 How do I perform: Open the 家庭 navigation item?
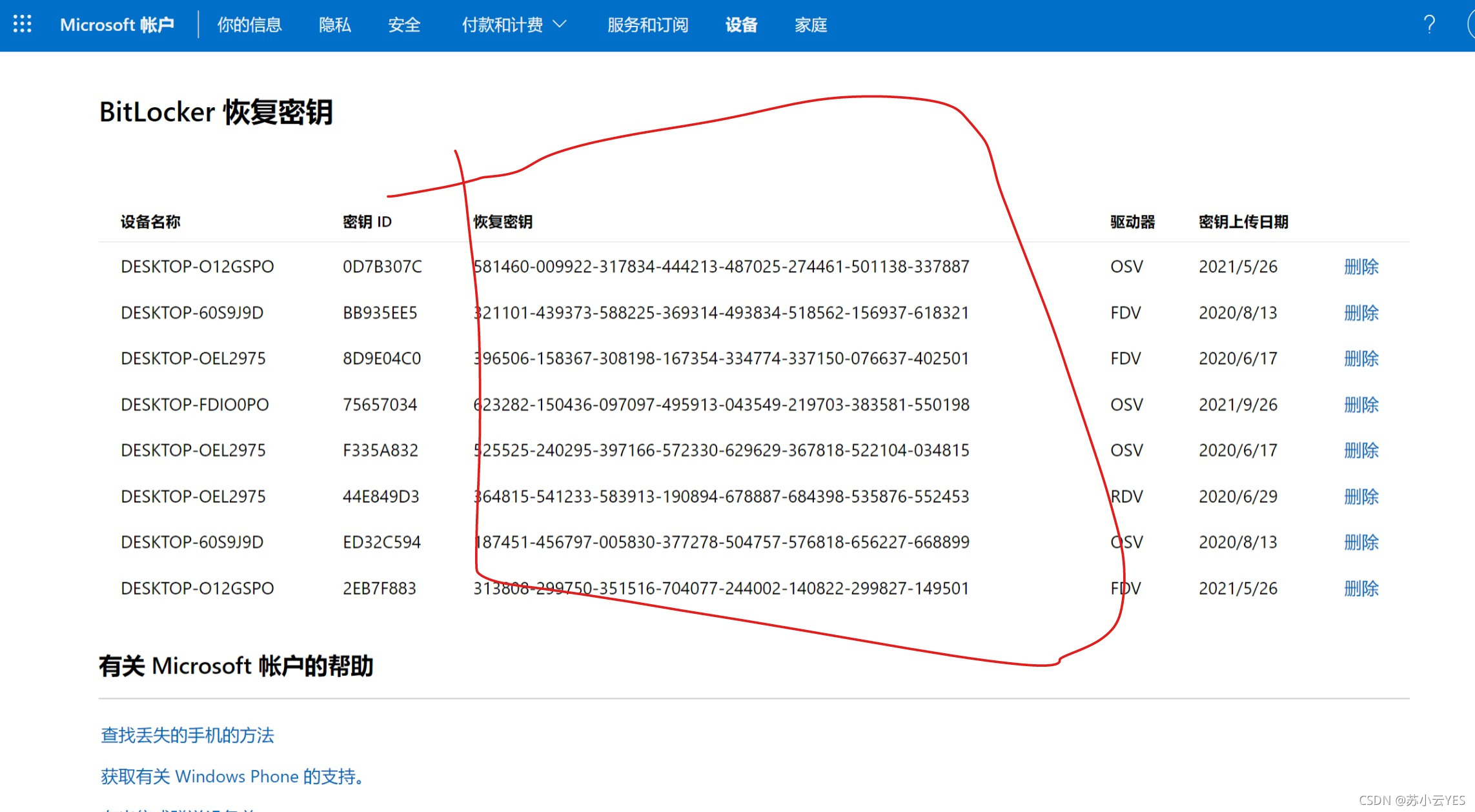point(811,25)
